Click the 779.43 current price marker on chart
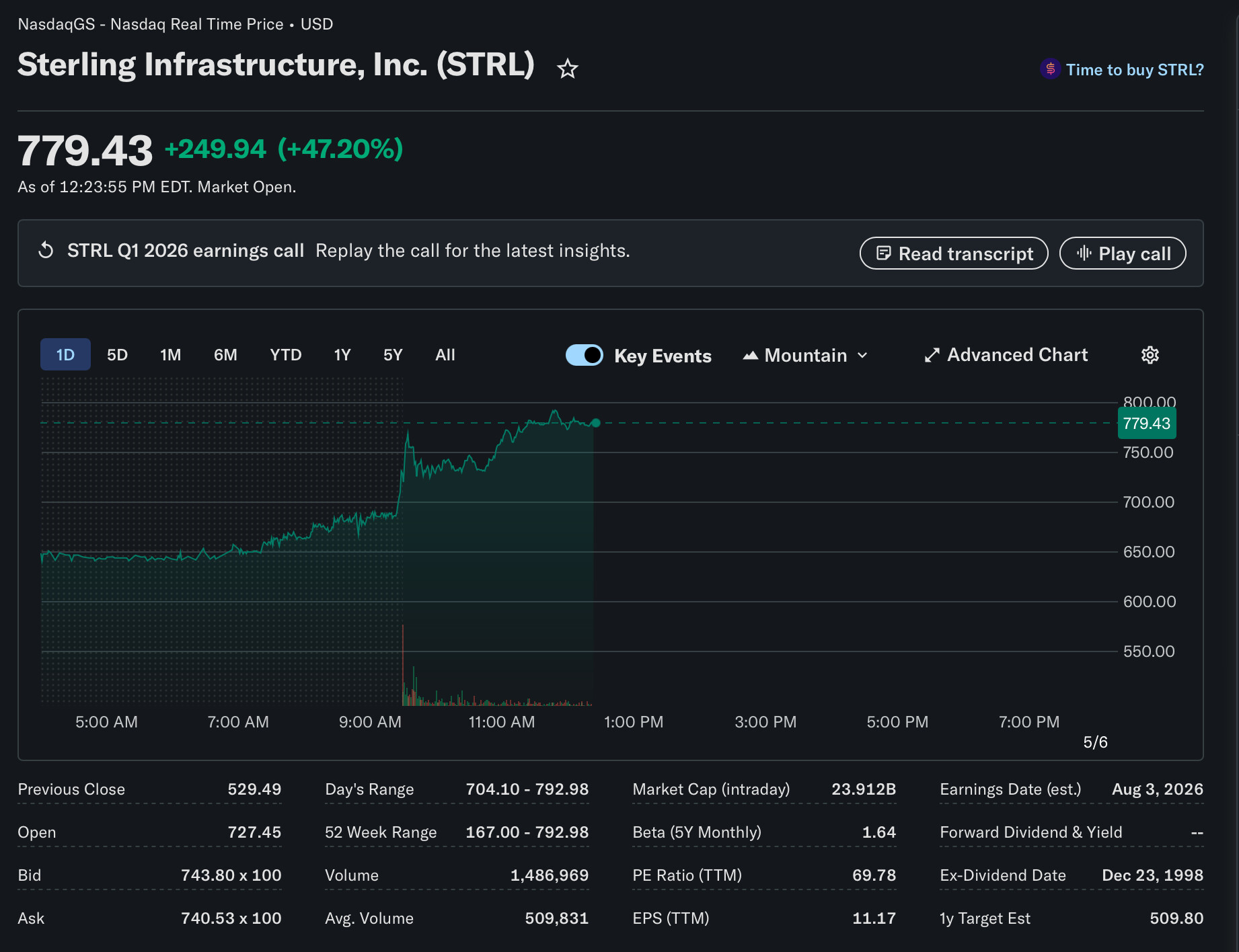This screenshot has width=1239, height=952. (1147, 424)
